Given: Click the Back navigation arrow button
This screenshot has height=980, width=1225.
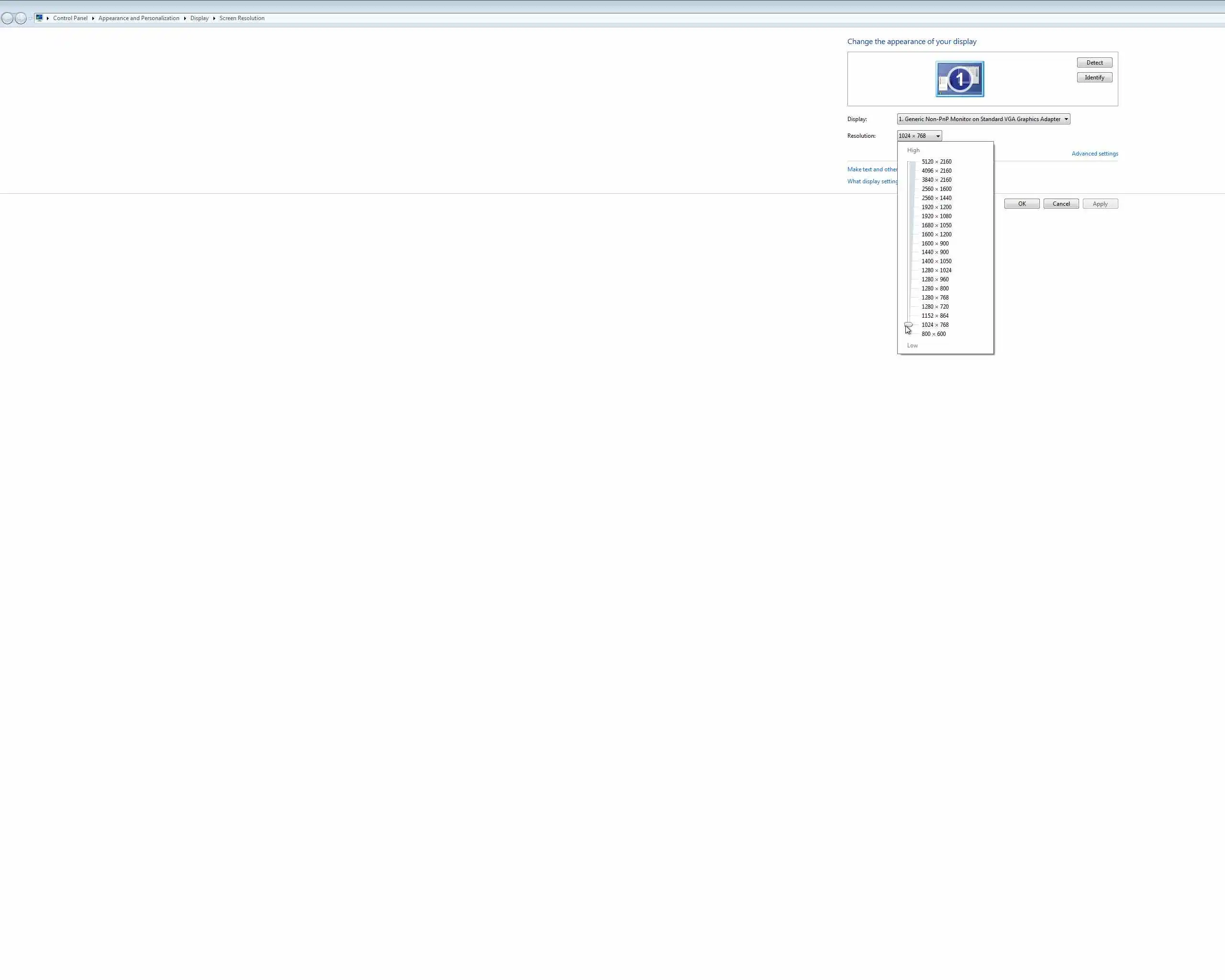Looking at the screenshot, I should [x=7, y=19].
